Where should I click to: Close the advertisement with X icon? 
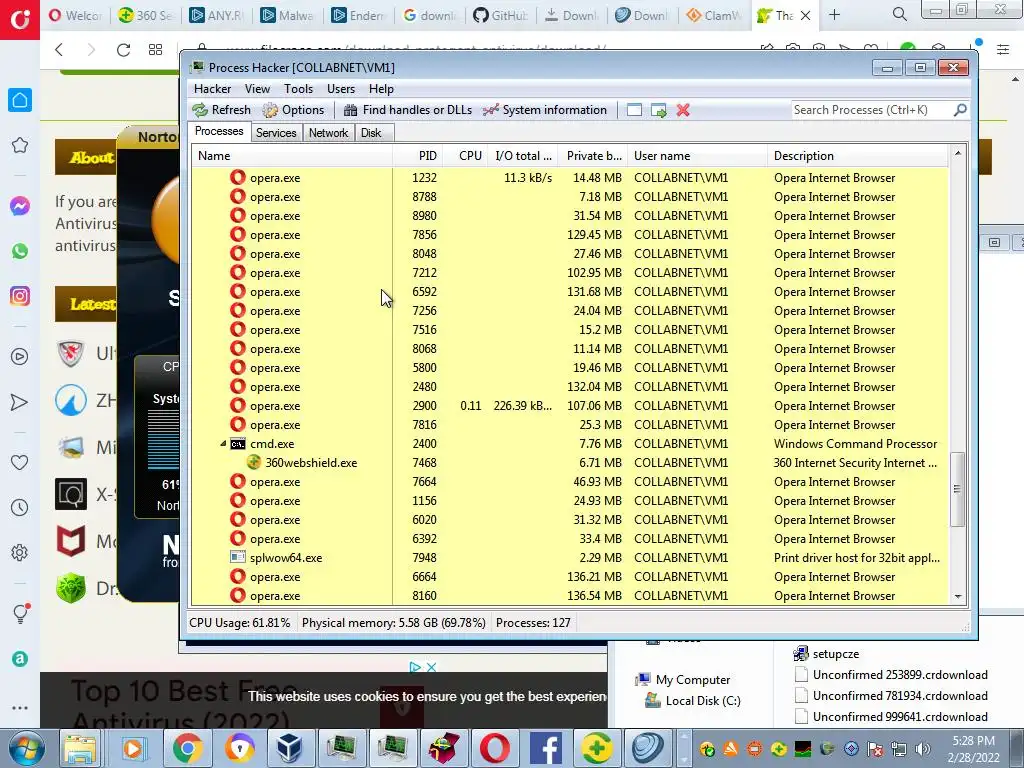click(431, 667)
